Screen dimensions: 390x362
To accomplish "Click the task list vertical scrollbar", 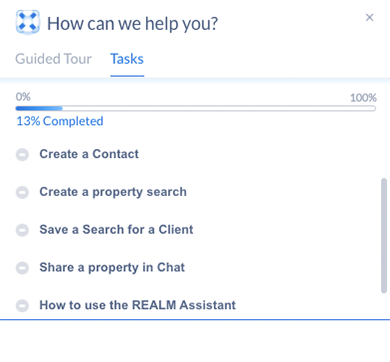I will click(384, 236).
